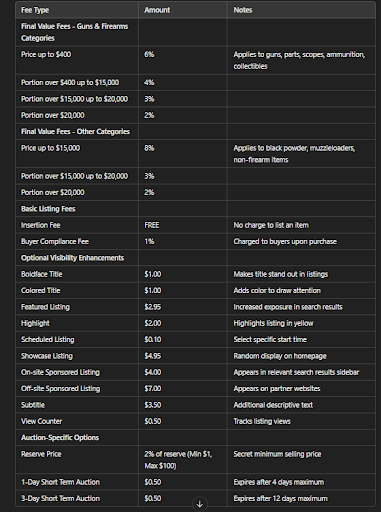381x512 pixels.
Task: Select the Subtitle $3.50 amount
Action: point(153,405)
